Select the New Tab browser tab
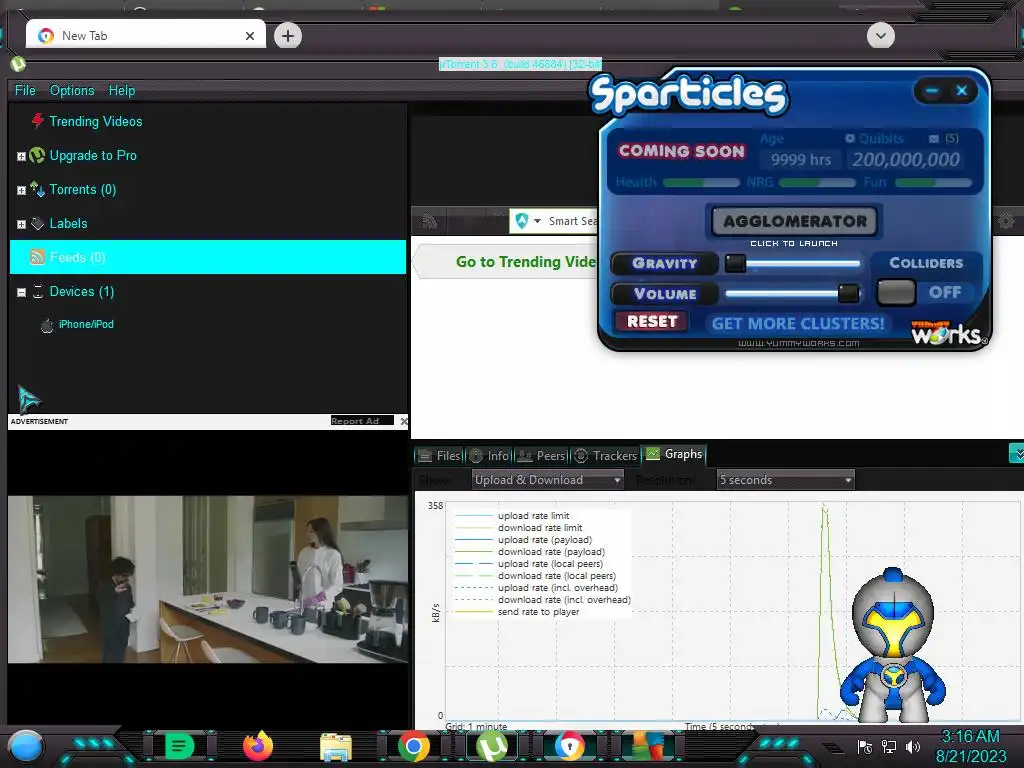Screen dimensions: 1024x768 [x=145, y=35]
